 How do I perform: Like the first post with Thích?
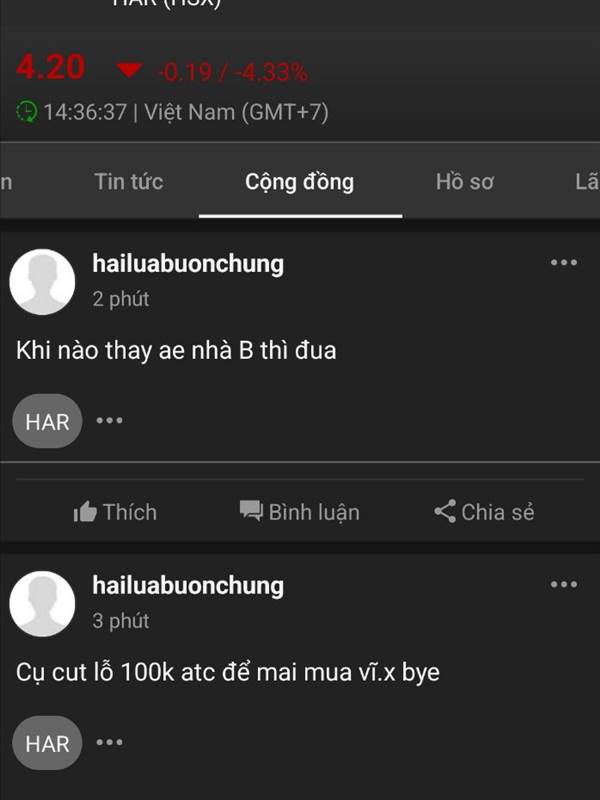pos(115,512)
